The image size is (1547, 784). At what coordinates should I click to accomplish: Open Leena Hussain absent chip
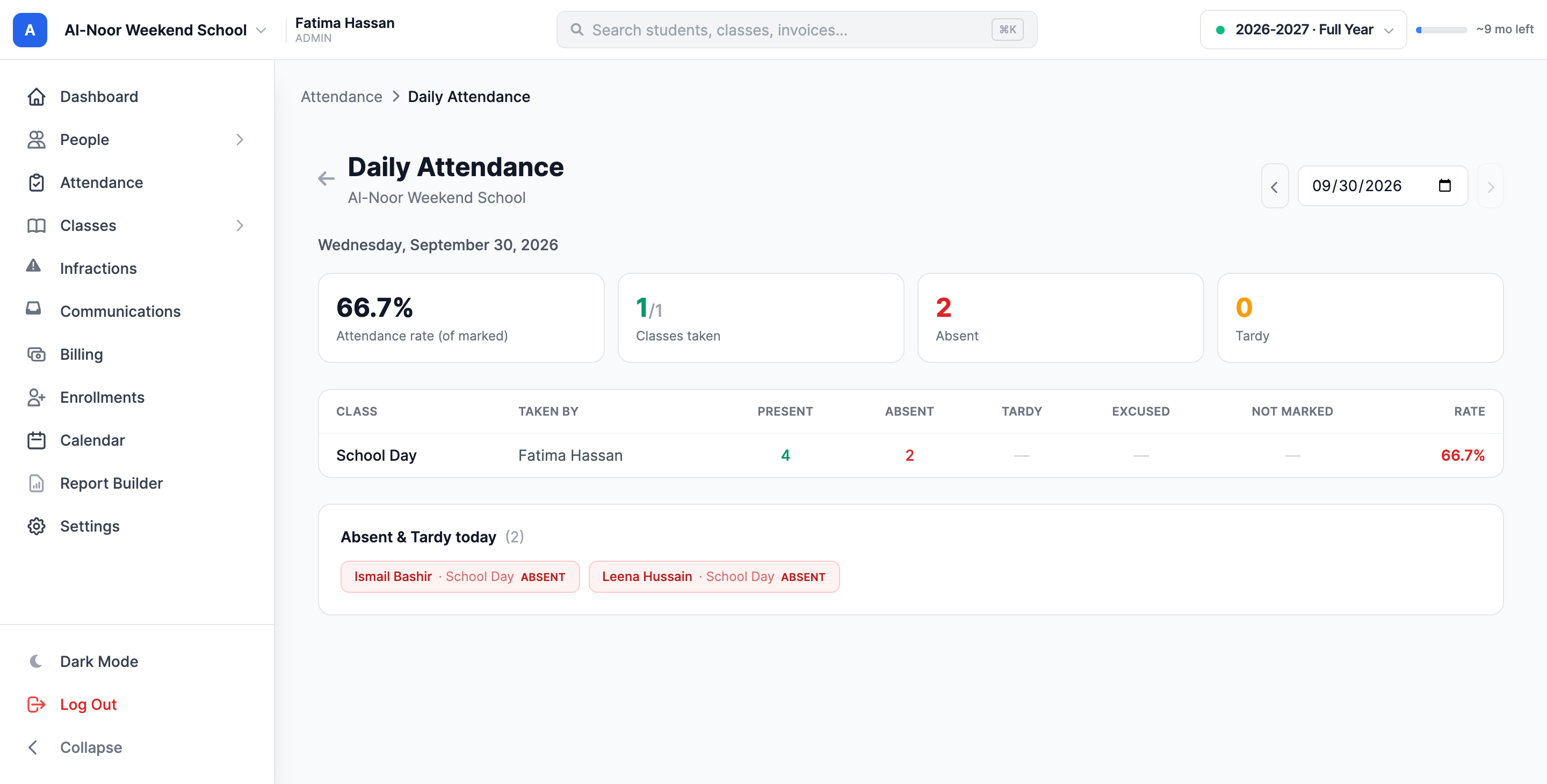coord(714,577)
